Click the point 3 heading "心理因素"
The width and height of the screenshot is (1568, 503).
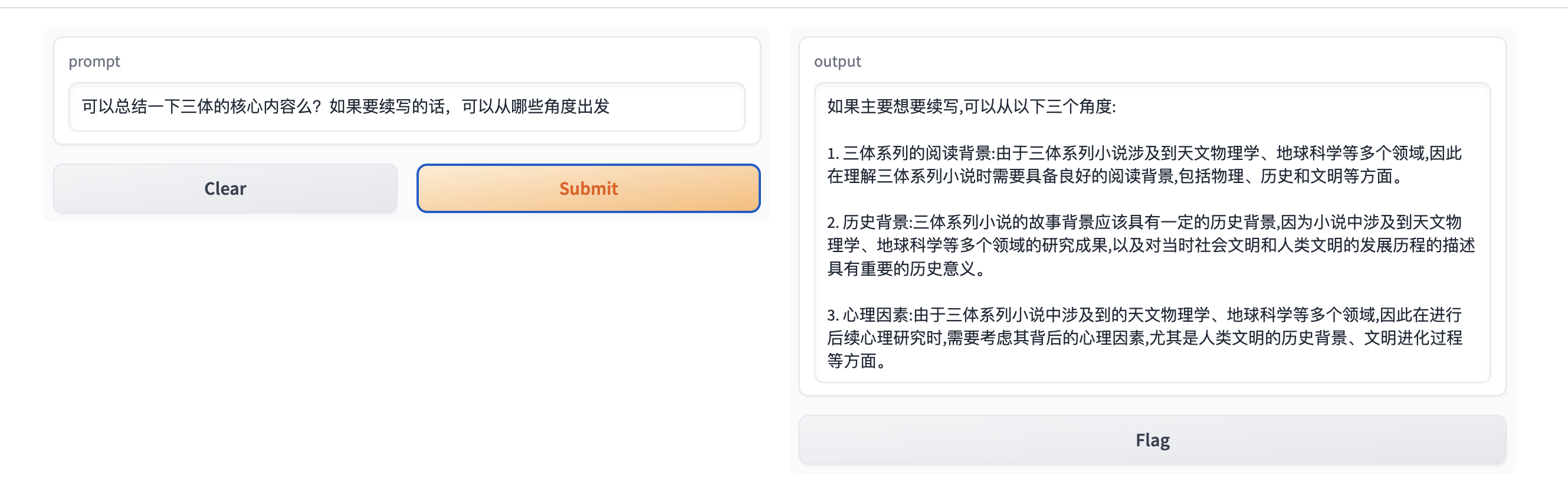coord(875,315)
